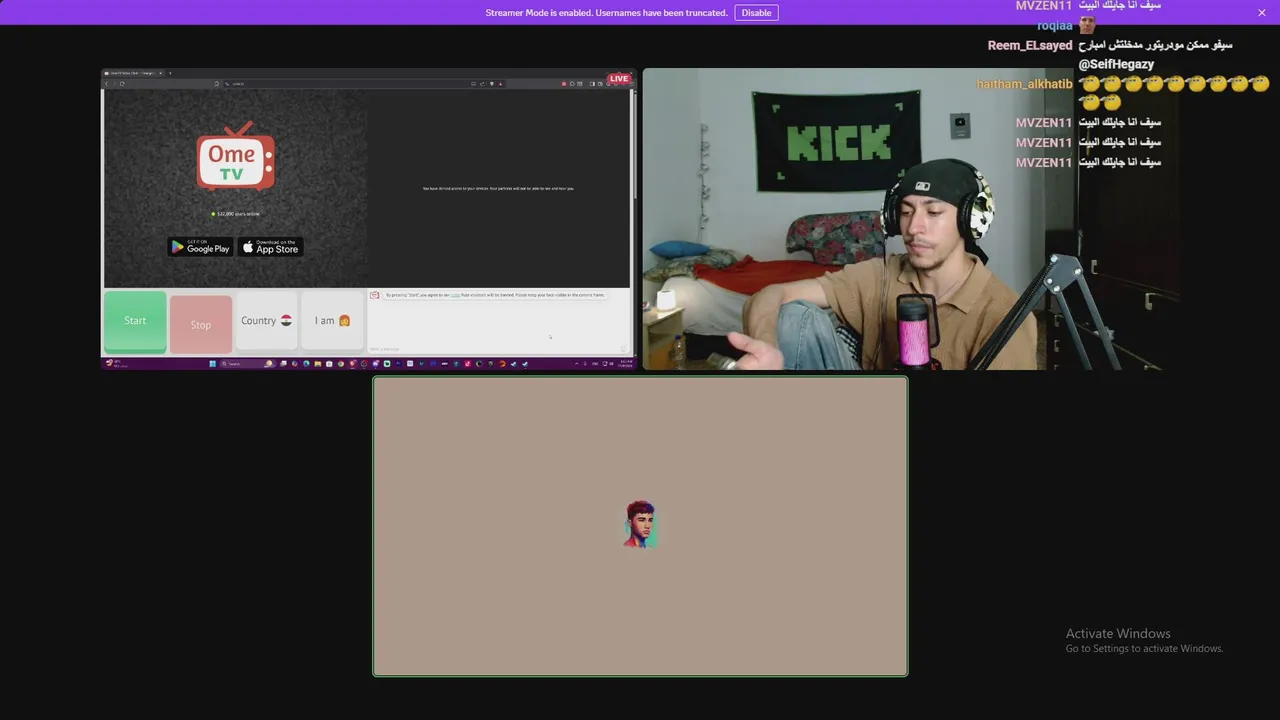This screenshot has height=720, width=1280.
Task: Click the browser forward arrow
Action: point(114,84)
